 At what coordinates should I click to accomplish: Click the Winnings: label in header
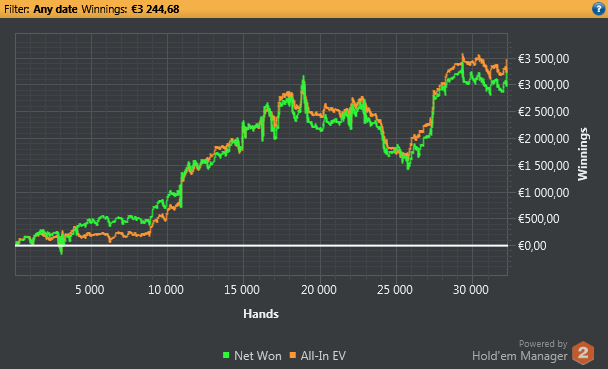[x=104, y=9]
